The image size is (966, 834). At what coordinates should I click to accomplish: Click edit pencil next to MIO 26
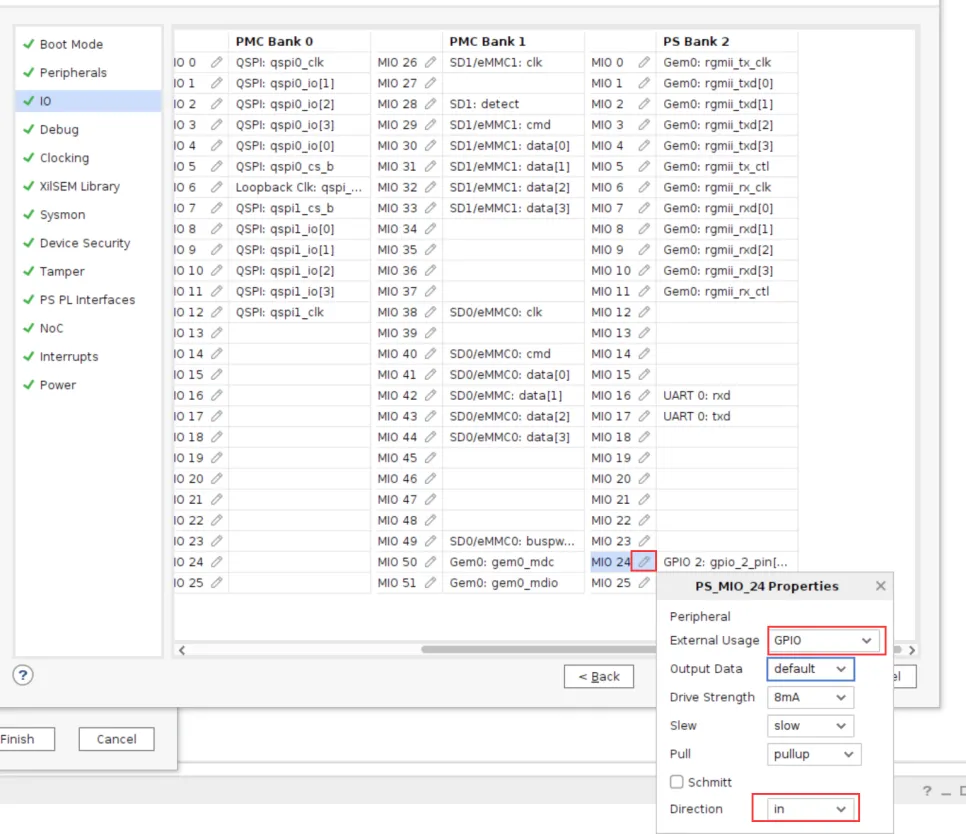click(x=430, y=63)
